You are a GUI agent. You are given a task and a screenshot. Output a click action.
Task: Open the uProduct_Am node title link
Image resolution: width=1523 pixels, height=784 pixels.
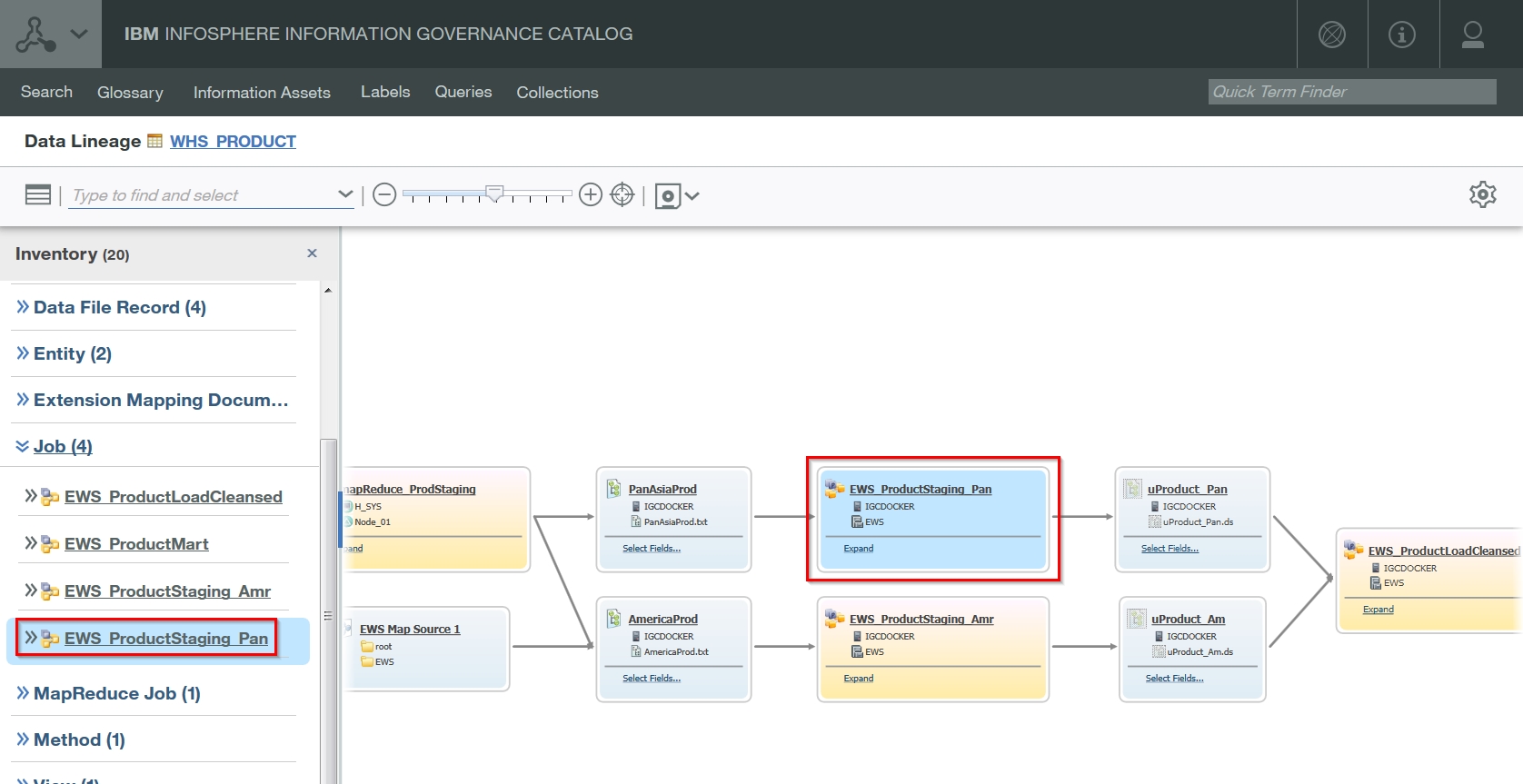click(1189, 619)
